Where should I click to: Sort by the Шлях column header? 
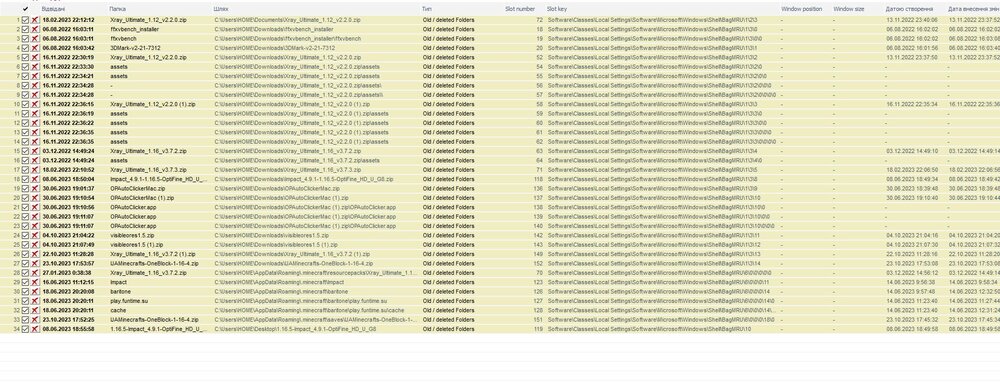(221, 10)
